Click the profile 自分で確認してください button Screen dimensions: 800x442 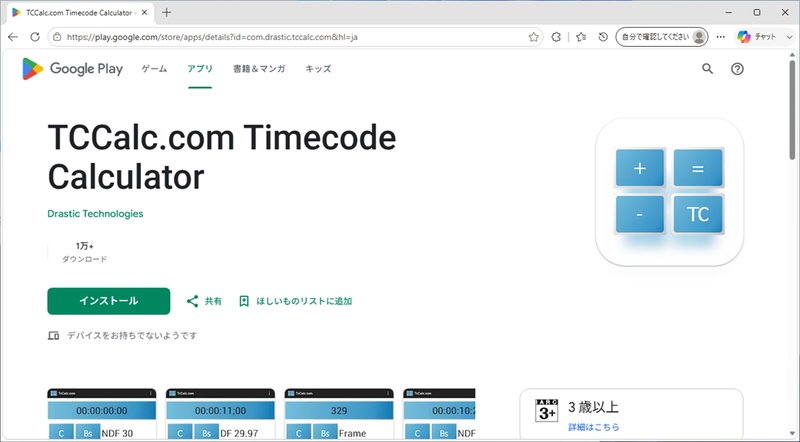click(662, 37)
